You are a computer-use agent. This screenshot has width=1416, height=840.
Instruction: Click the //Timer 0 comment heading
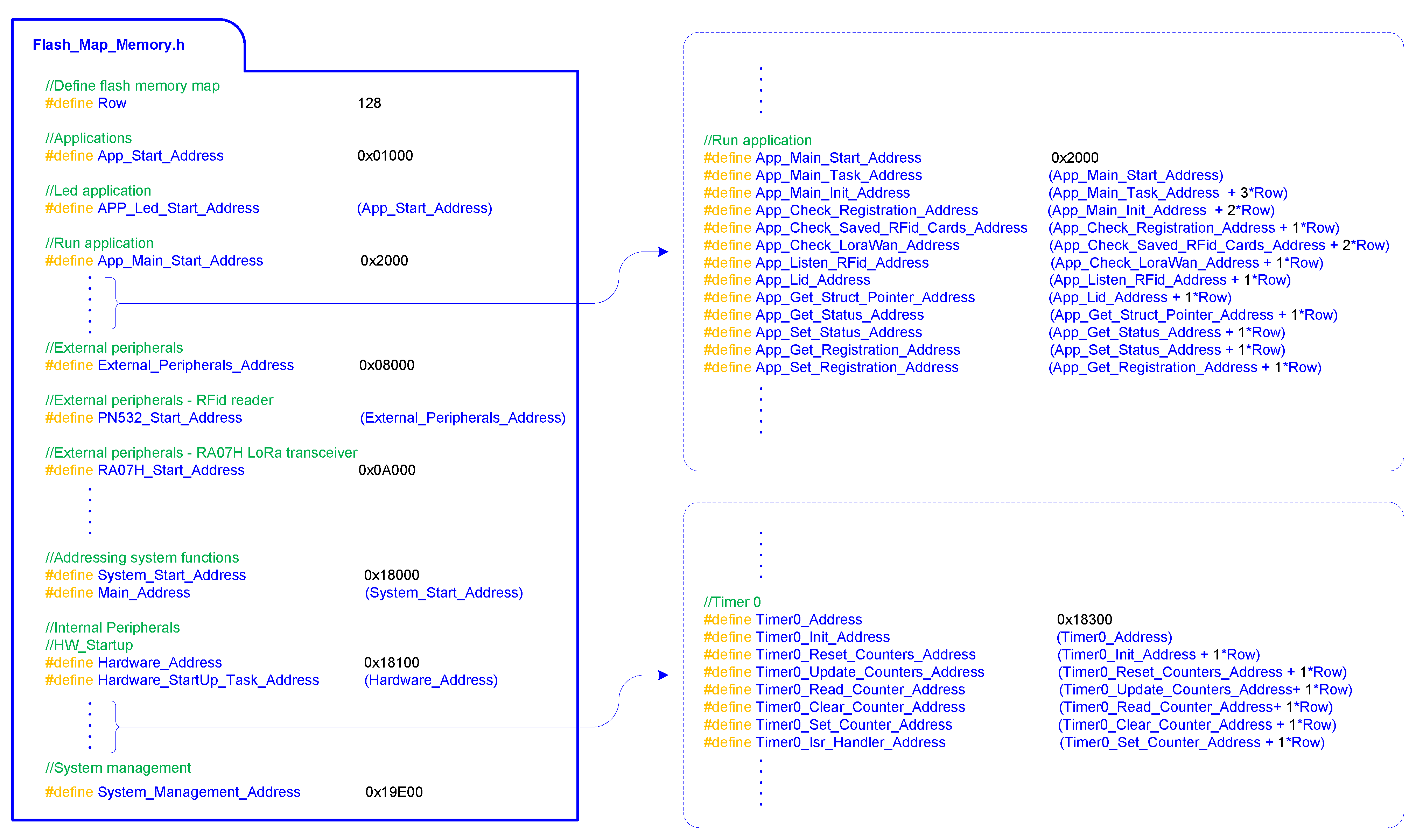click(x=732, y=602)
